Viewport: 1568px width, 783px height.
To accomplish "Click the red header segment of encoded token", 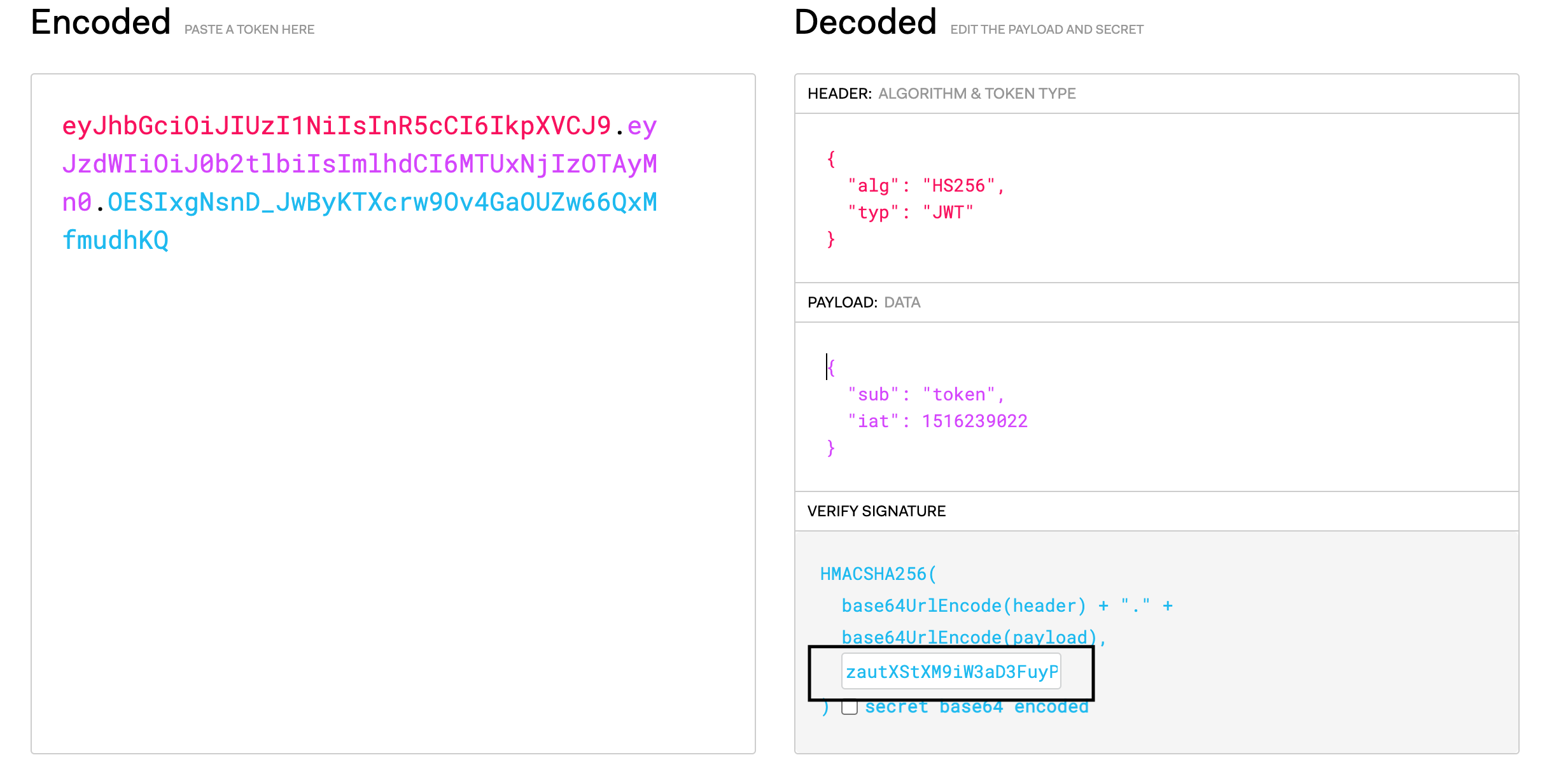I will coord(337,126).
